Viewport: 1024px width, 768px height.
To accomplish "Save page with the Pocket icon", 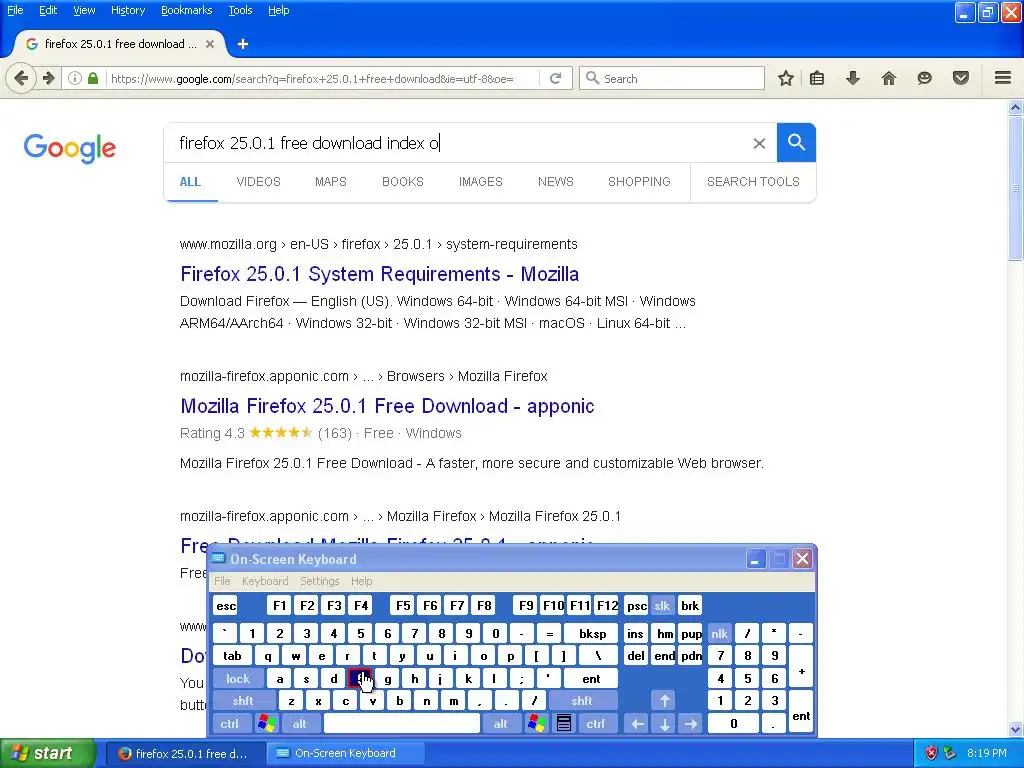I will (x=961, y=78).
